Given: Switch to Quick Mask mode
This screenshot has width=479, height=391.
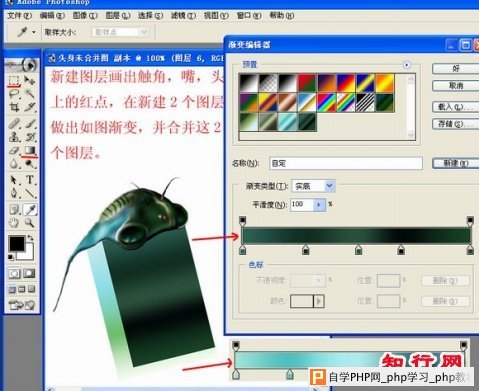Looking at the screenshot, I should (29, 274).
